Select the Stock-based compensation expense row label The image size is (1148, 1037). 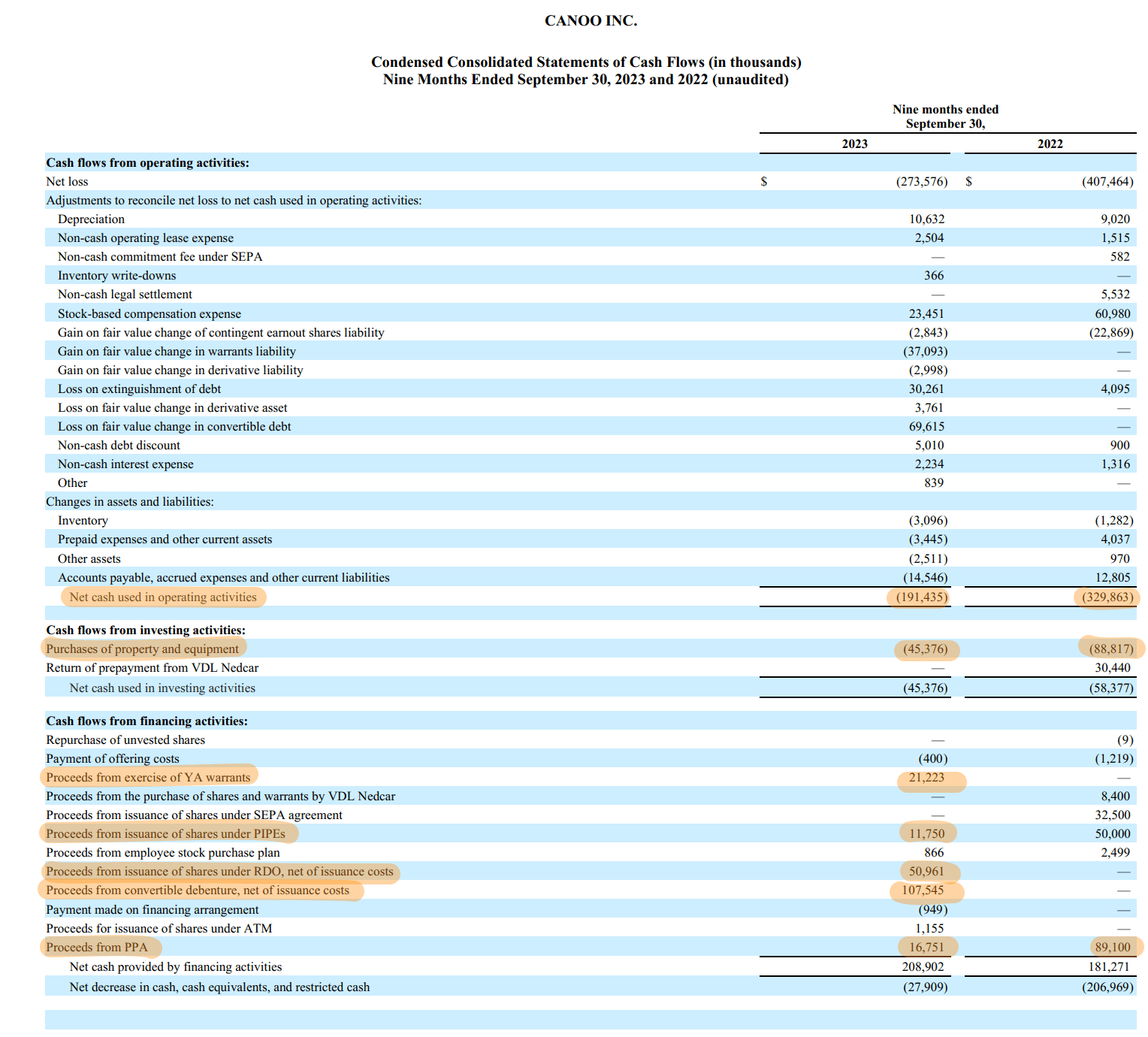[150, 314]
